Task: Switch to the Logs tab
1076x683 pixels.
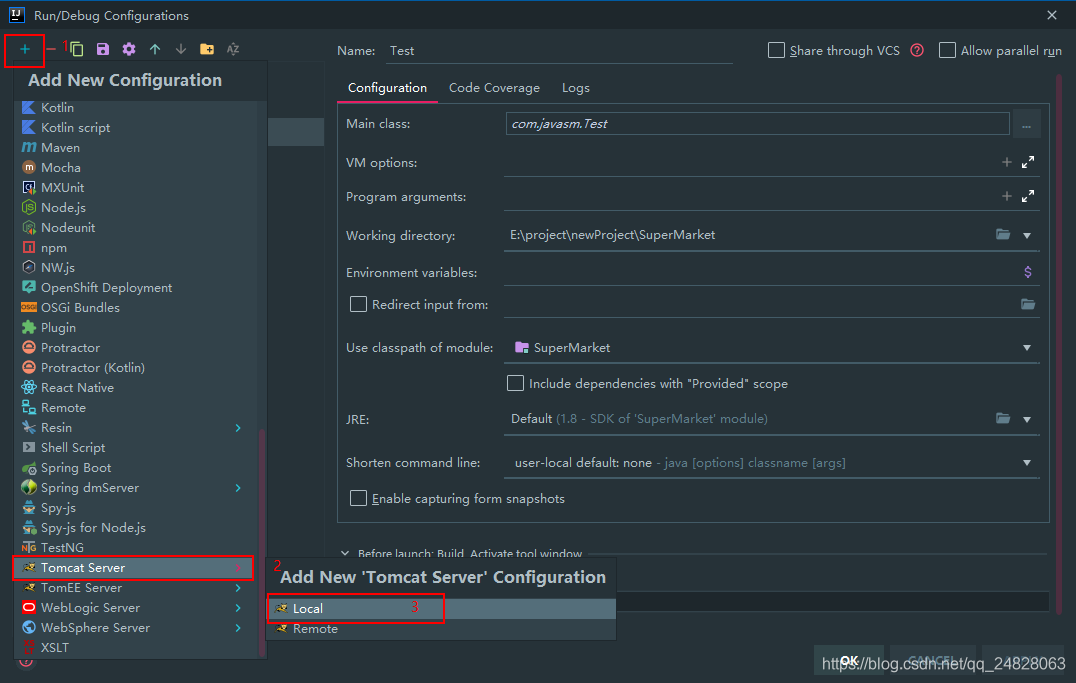Action: pos(576,88)
